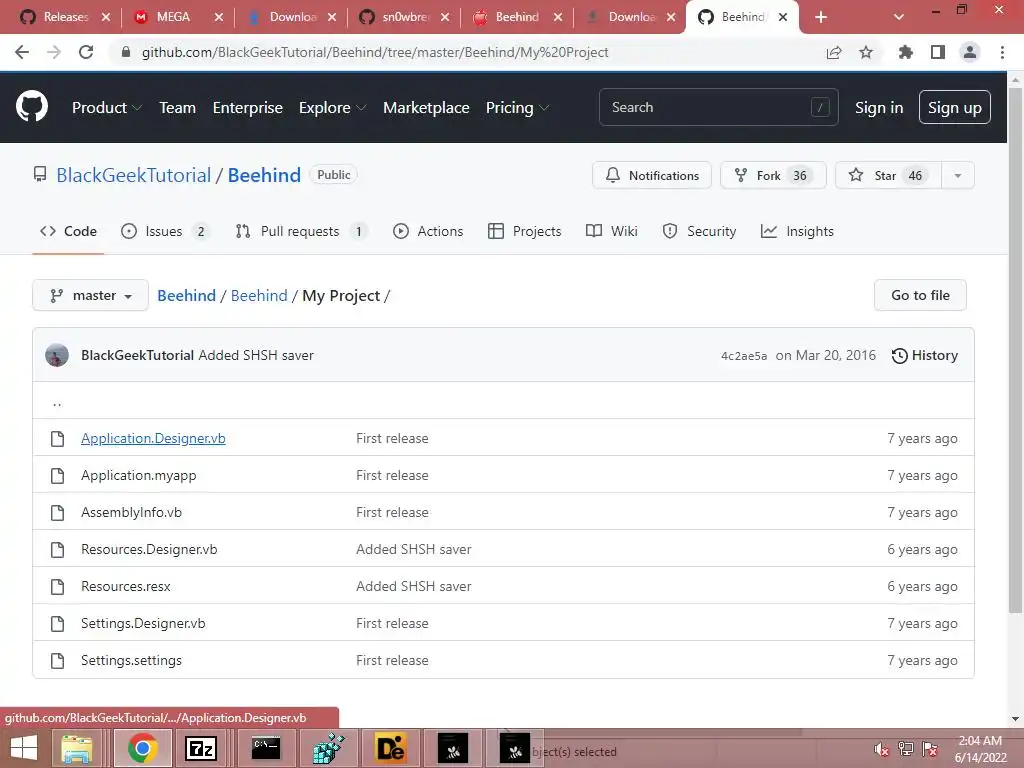Click the Sign in link
Screen dimensions: 1024x768
click(x=879, y=108)
